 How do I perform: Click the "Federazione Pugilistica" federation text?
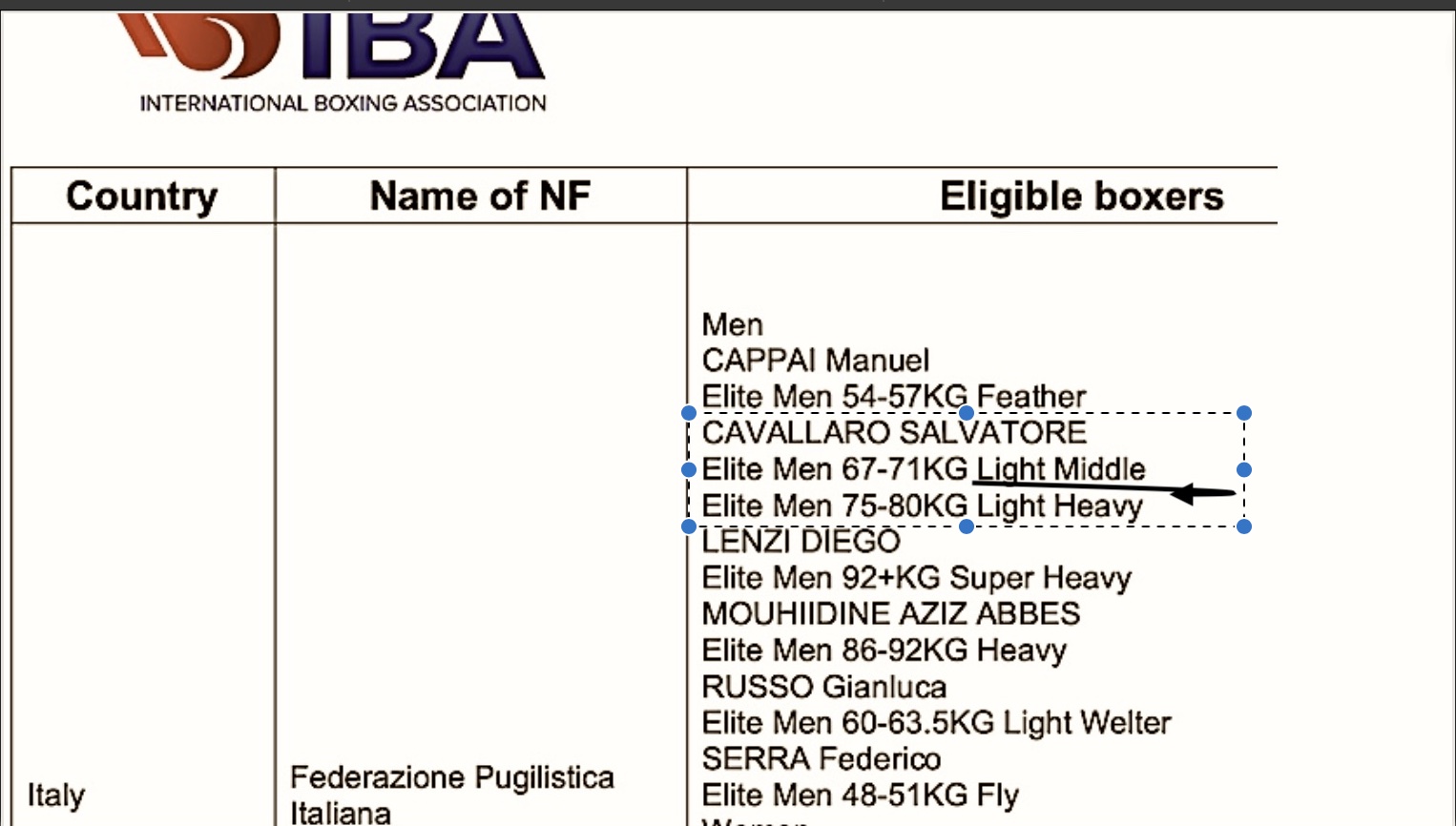click(x=451, y=777)
